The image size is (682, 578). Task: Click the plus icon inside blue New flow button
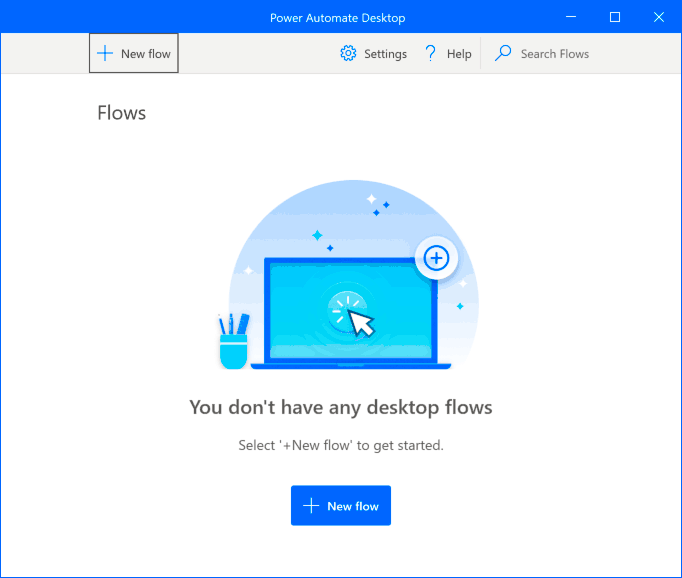coord(311,506)
